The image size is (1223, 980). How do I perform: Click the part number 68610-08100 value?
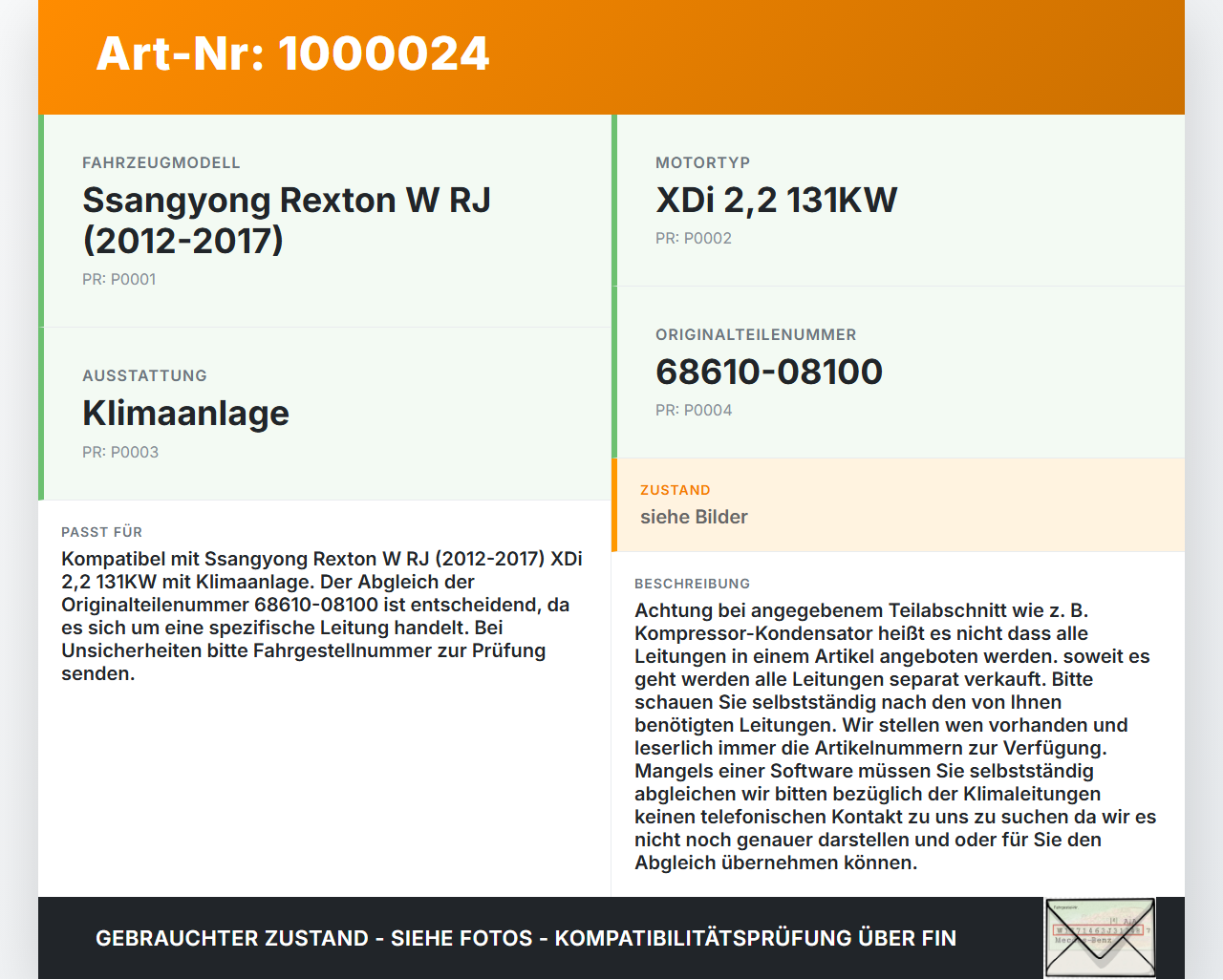pyautogui.click(x=769, y=373)
